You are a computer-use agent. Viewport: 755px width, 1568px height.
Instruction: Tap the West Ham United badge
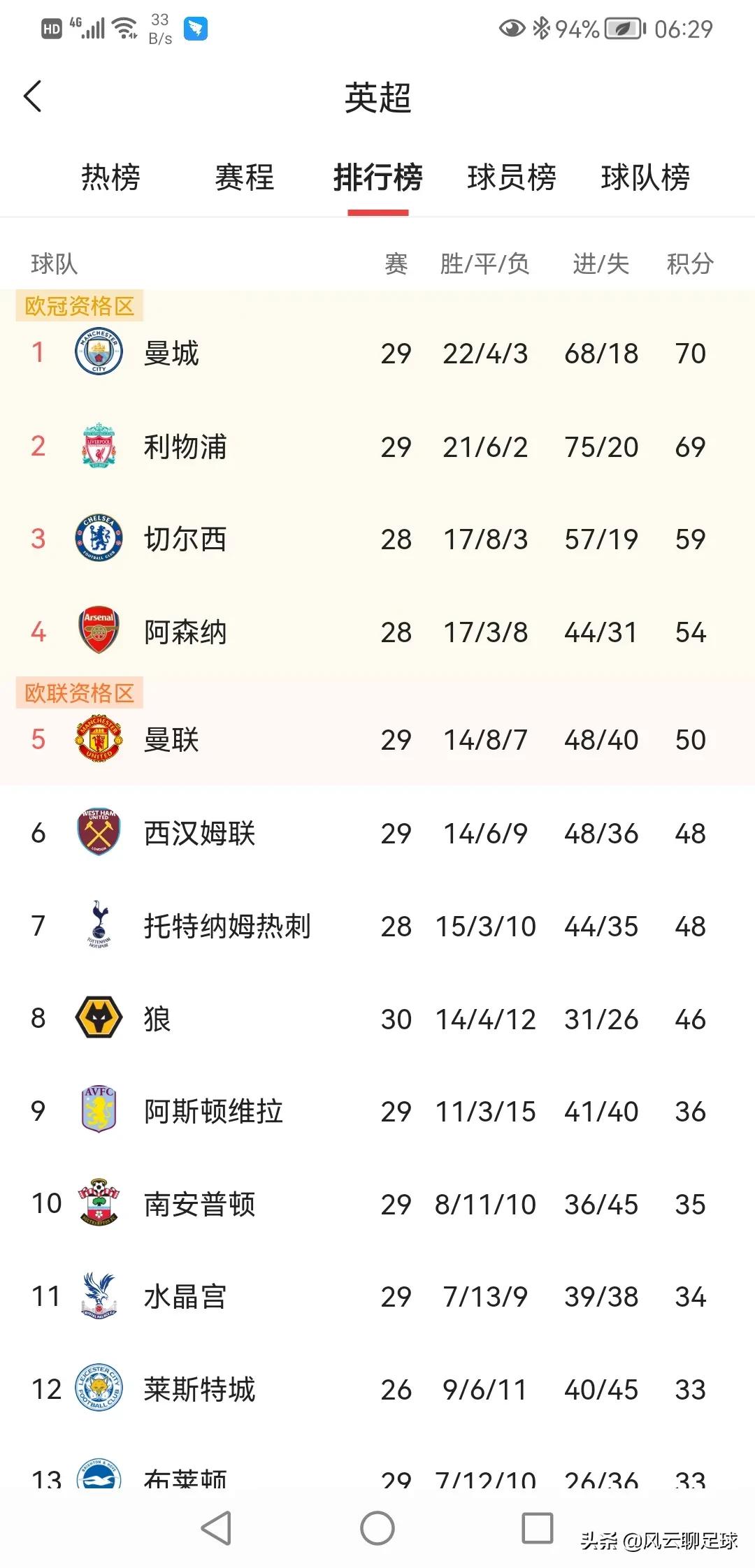[x=99, y=832]
